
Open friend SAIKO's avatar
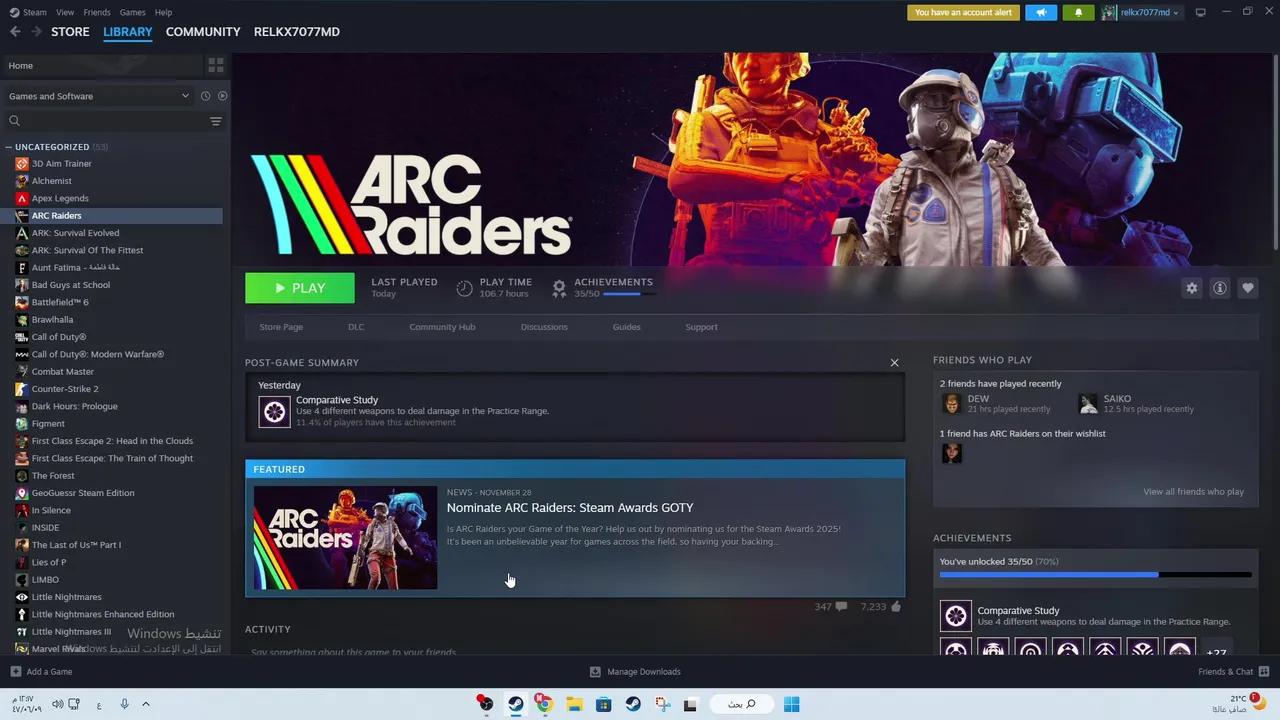[x=1088, y=404]
